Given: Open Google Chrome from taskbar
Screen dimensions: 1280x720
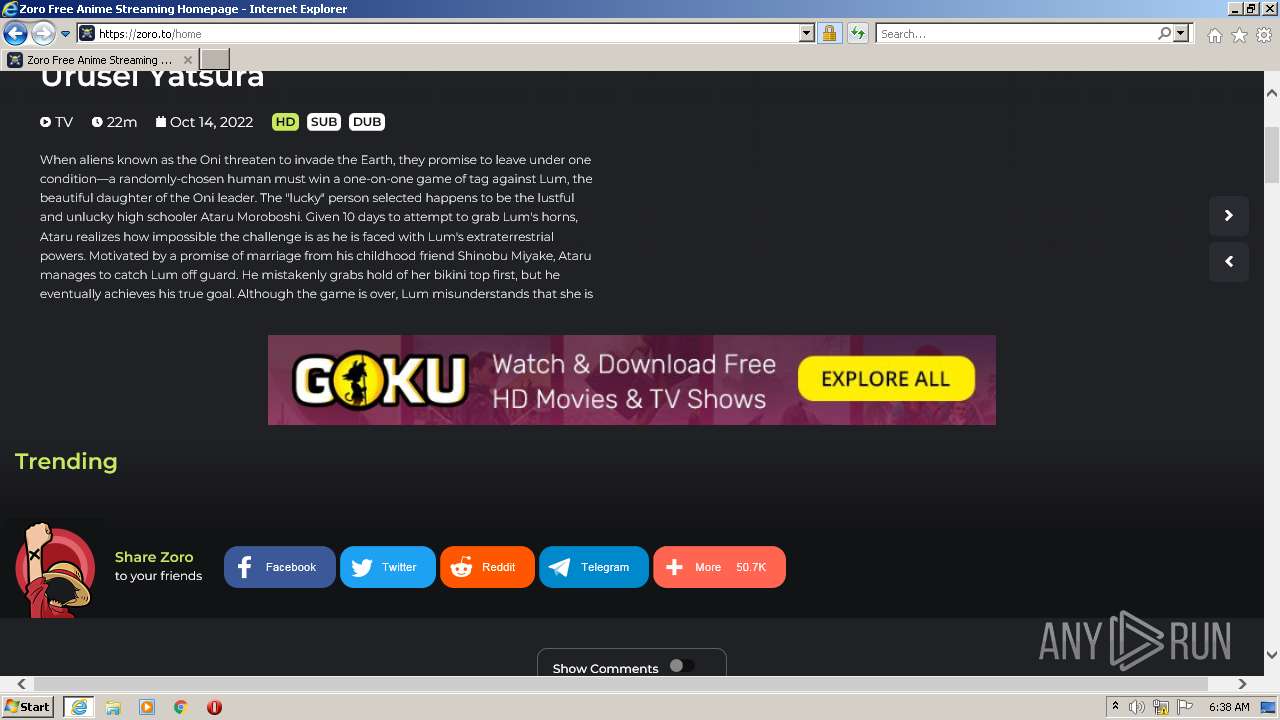Looking at the screenshot, I should pyautogui.click(x=181, y=707).
